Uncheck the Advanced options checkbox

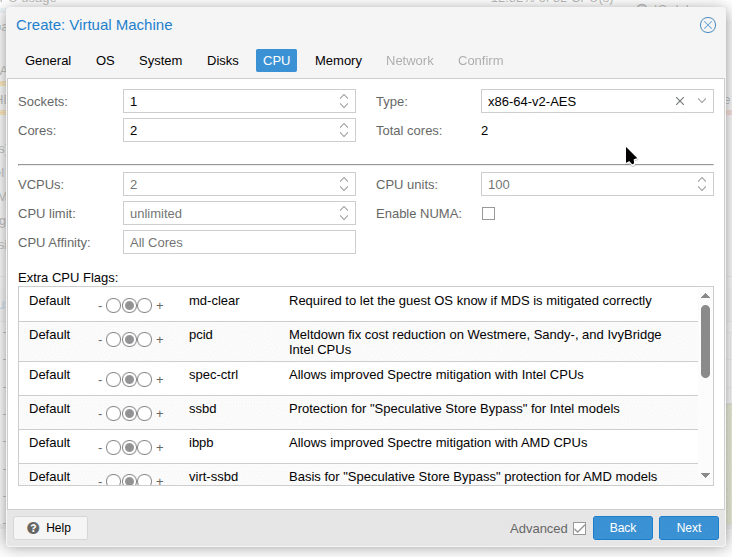pyautogui.click(x=579, y=529)
